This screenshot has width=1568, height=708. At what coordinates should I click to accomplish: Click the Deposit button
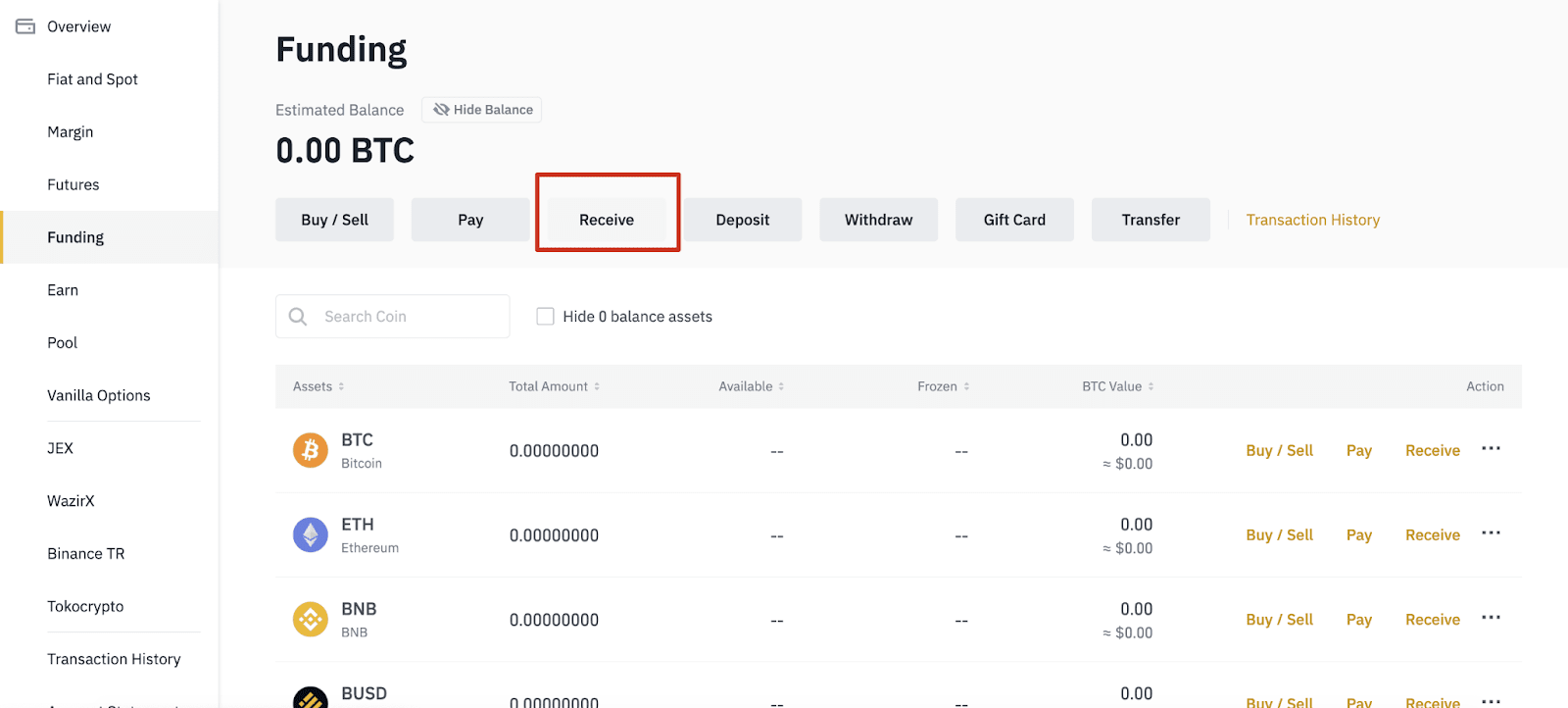tap(743, 220)
